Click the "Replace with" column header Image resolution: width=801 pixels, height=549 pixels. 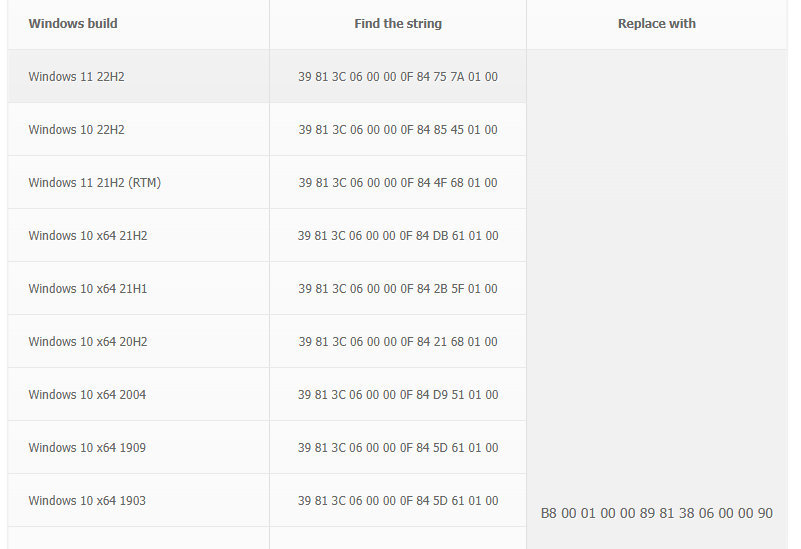coord(657,24)
